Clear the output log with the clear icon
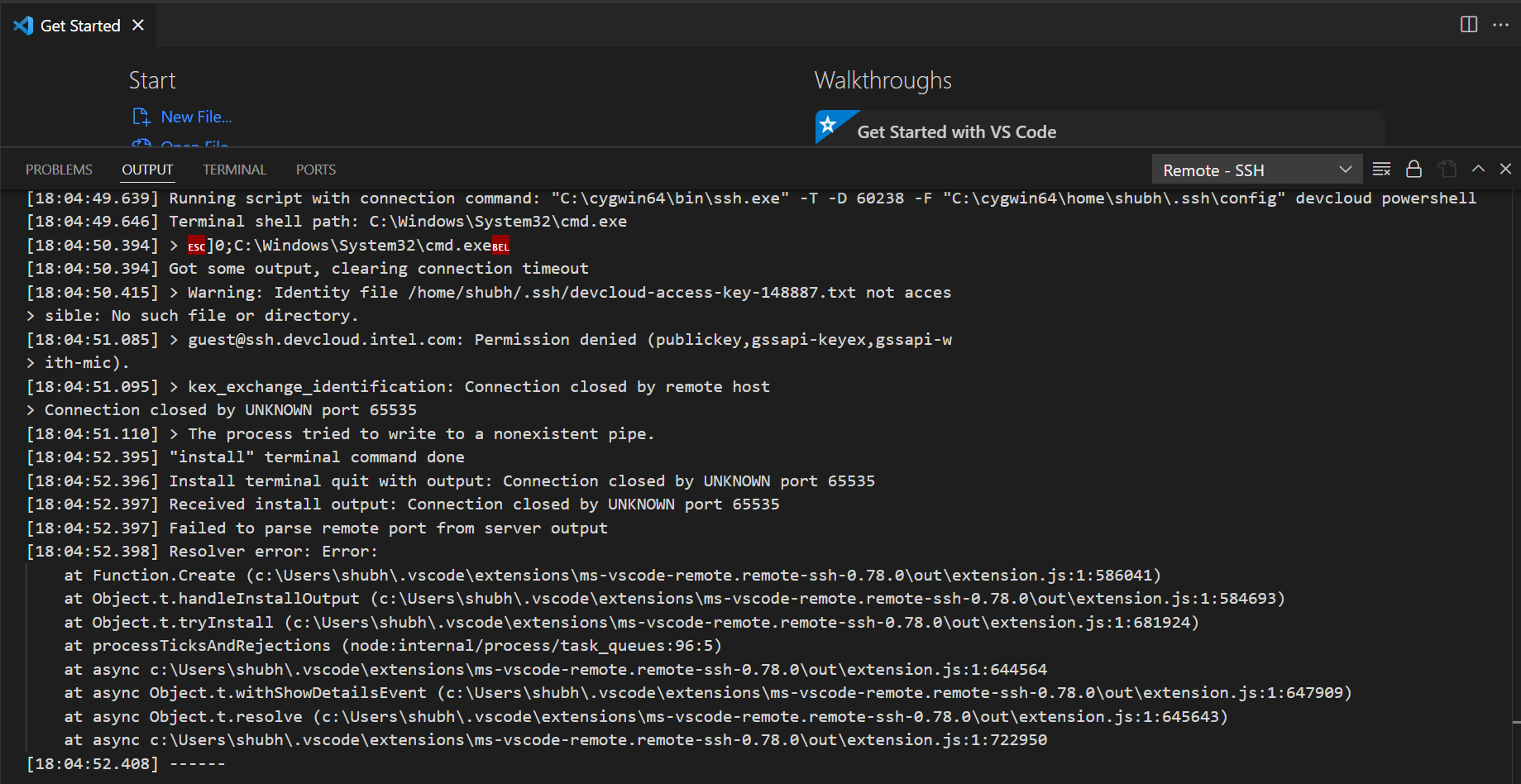Screen dimensions: 1521x784 [1381, 170]
